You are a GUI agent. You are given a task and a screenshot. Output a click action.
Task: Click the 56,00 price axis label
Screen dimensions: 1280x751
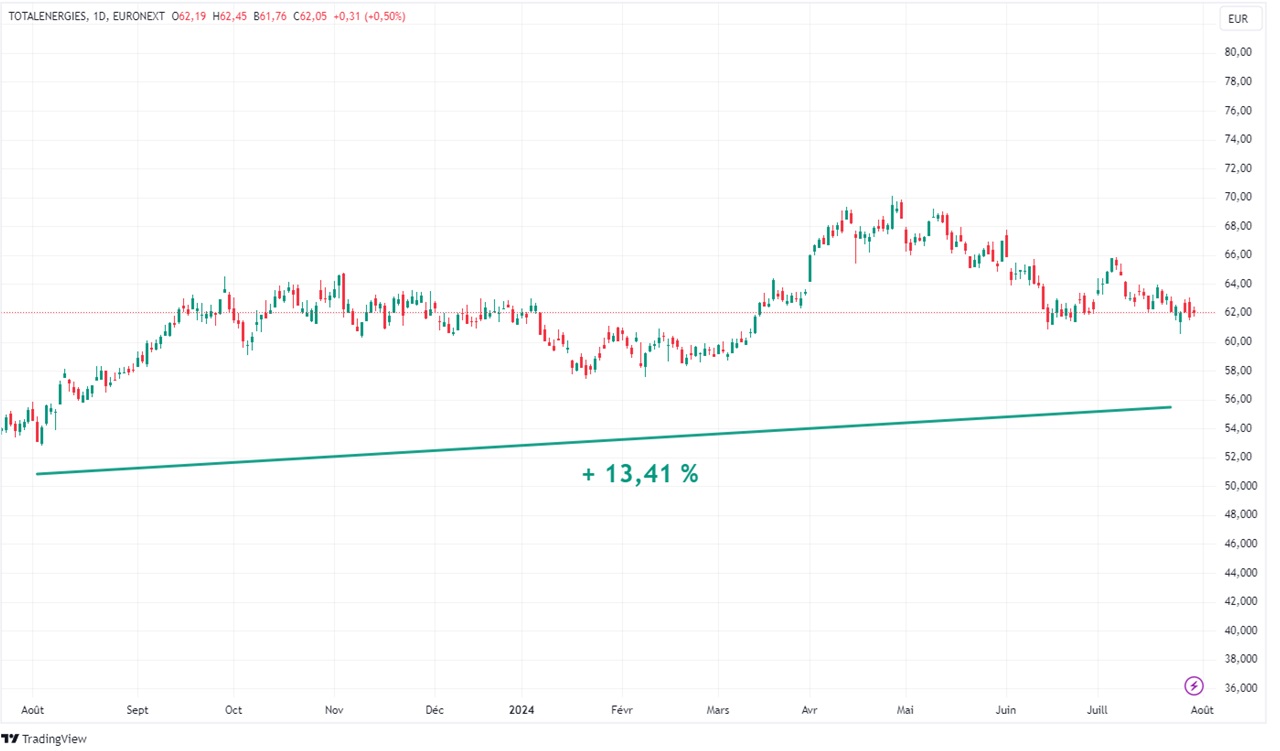[x=1240, y=399]
